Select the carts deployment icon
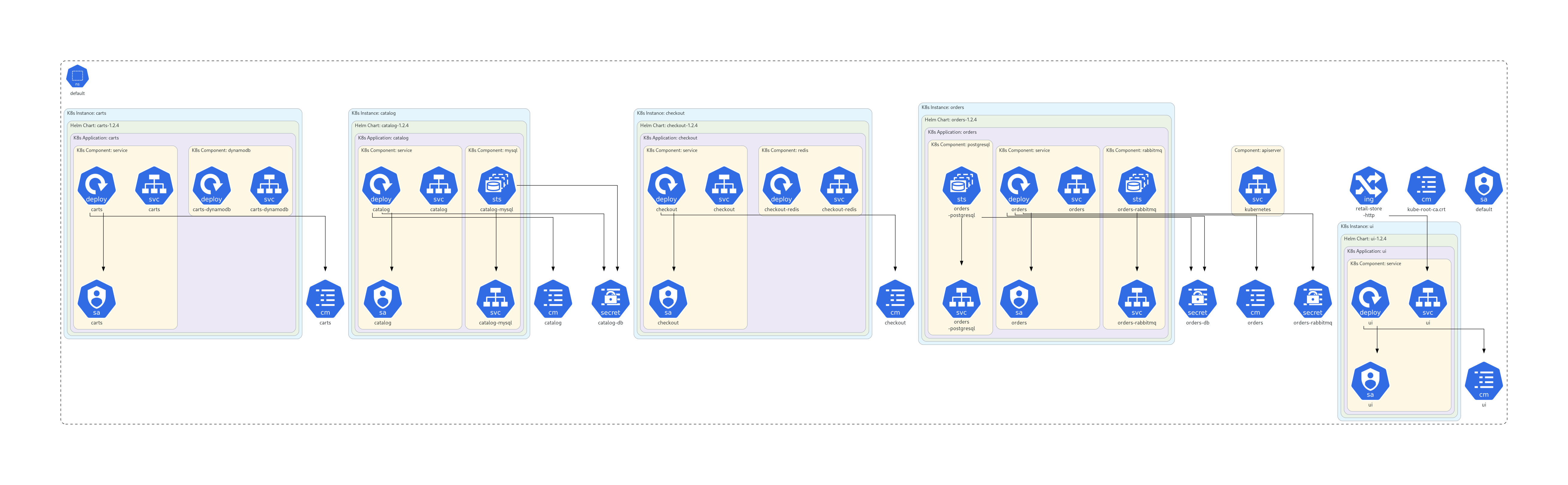1568x485 pixels. point(96,186)
